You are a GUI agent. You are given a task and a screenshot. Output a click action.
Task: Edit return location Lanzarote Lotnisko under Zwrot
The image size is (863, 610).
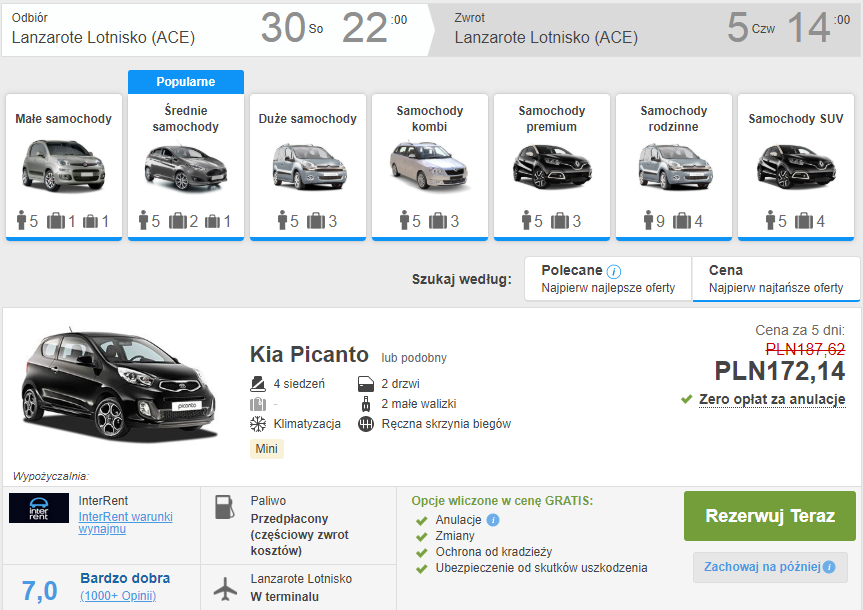546,37
